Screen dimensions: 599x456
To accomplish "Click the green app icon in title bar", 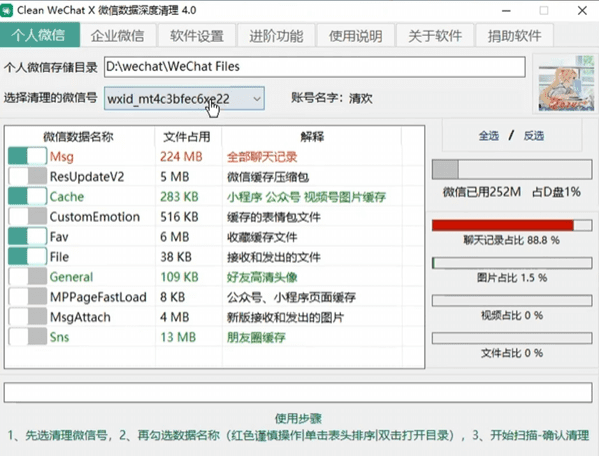I will (x=6, y=10).
